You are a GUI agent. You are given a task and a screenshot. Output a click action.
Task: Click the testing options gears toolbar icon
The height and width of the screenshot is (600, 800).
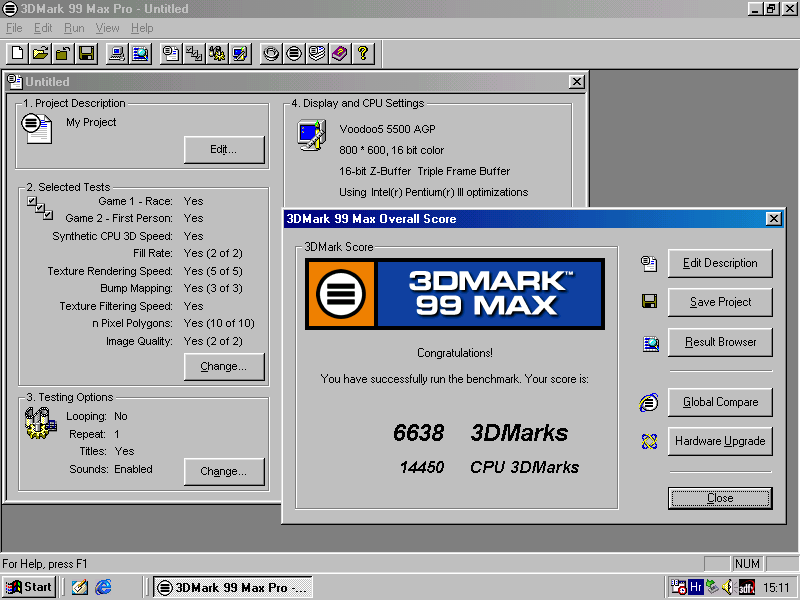[x=217, y=53]
